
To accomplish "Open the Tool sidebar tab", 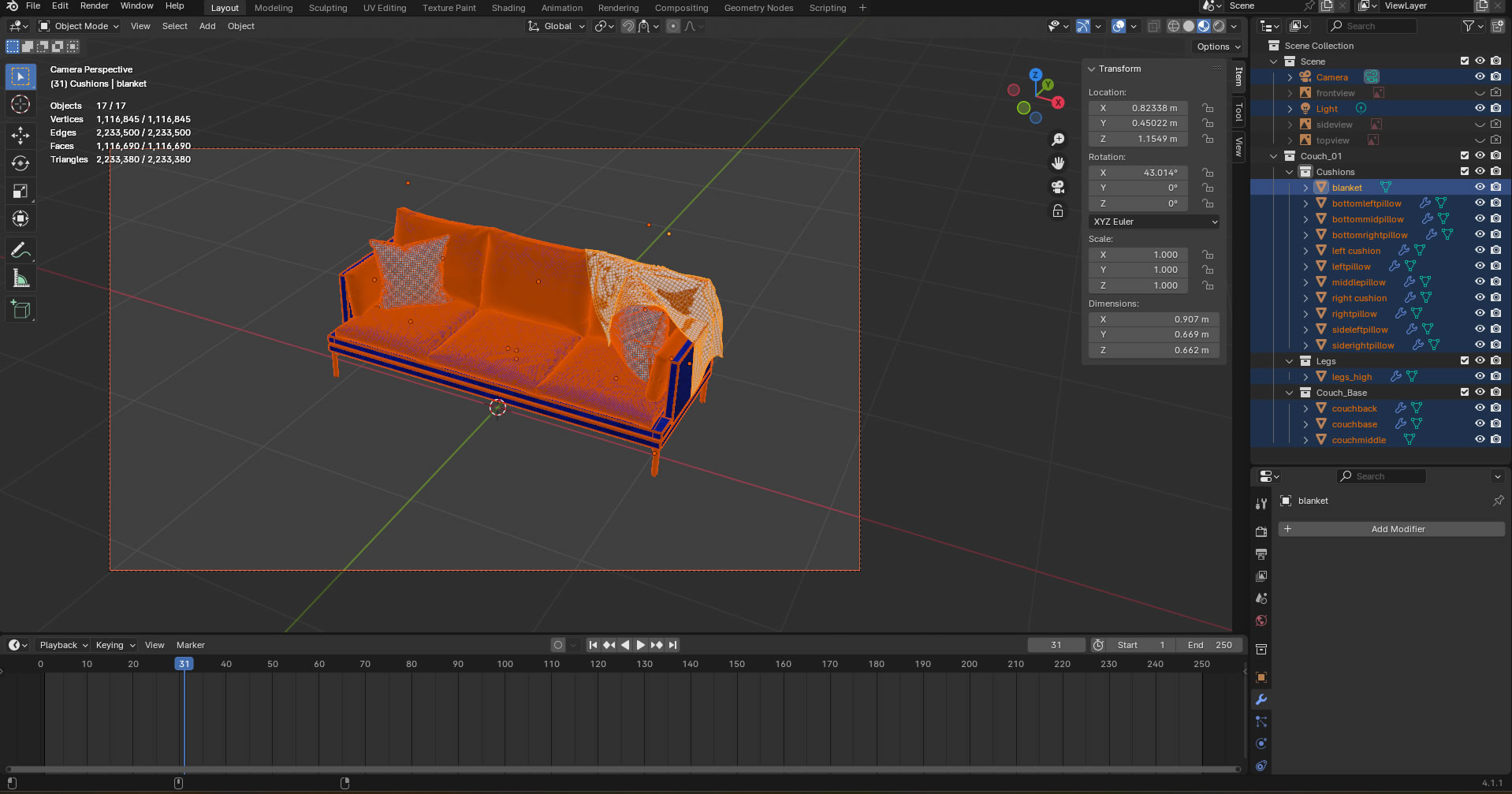I will point(1238,113).
